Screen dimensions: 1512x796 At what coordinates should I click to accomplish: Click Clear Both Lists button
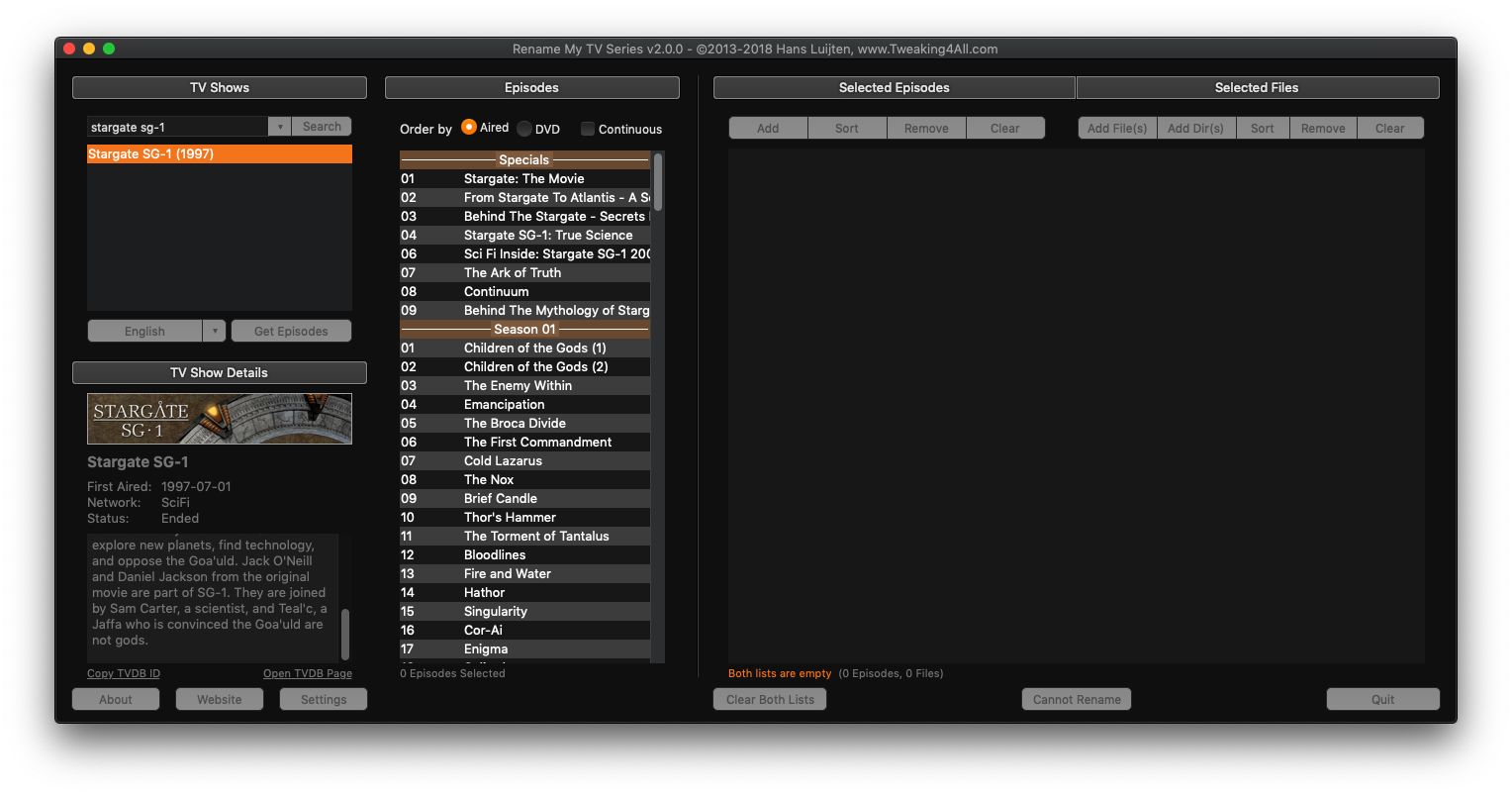770,699
